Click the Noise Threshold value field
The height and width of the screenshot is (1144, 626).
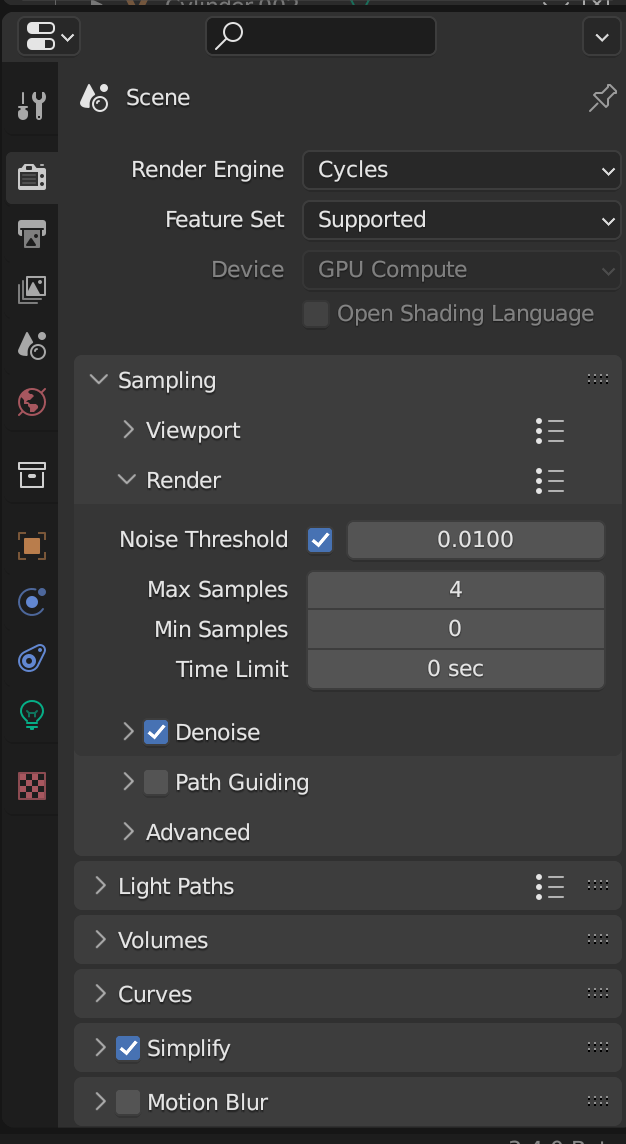(475, 540)
